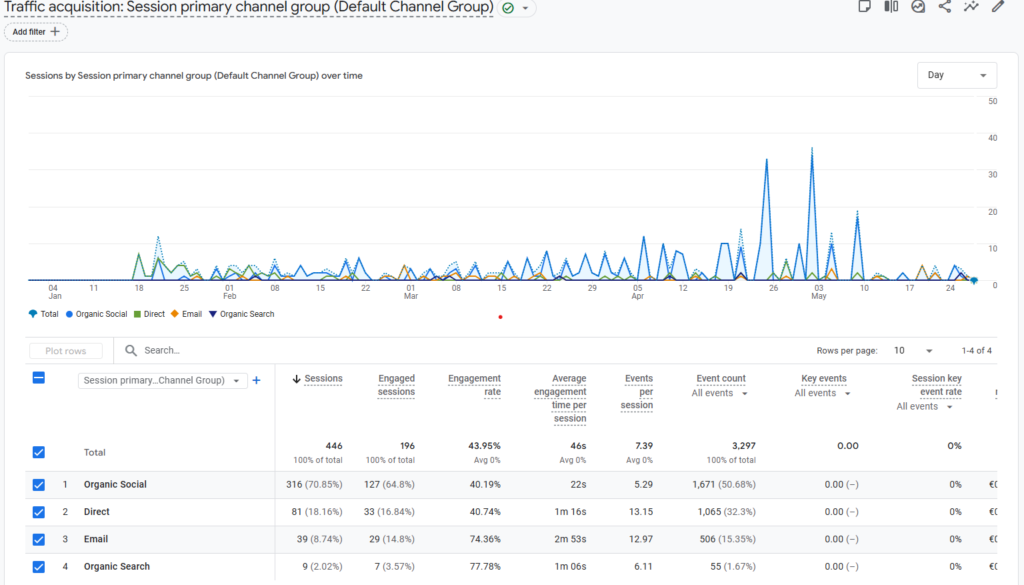Viewport: 1024px width, 585px height.
Task: Open the Session primary Channel Group dimension dropdown
Action: coord(163,381)
